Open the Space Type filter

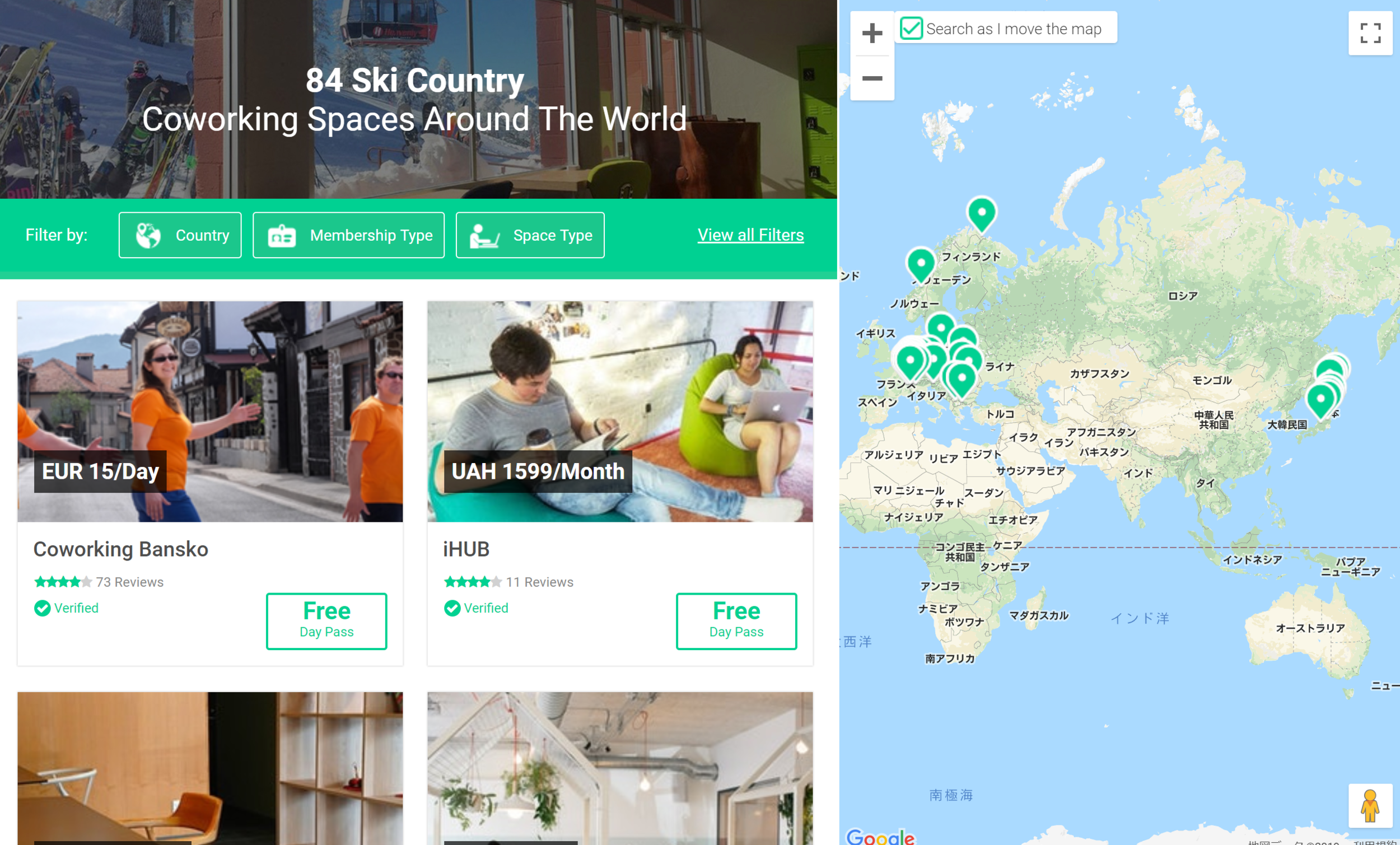point(530,235)
